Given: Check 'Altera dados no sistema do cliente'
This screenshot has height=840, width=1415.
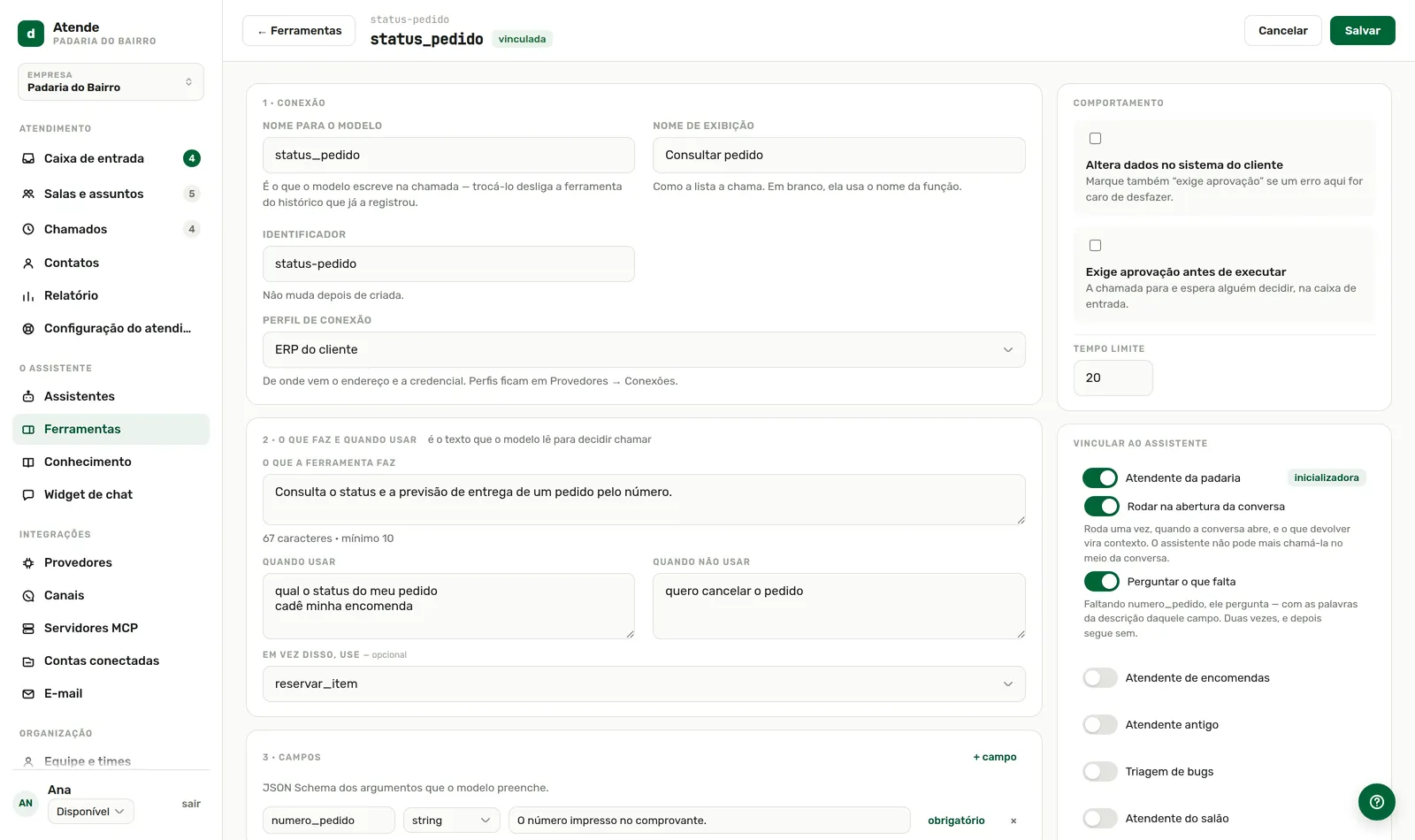Looking at the screenshot, I should pos(1095,138).
